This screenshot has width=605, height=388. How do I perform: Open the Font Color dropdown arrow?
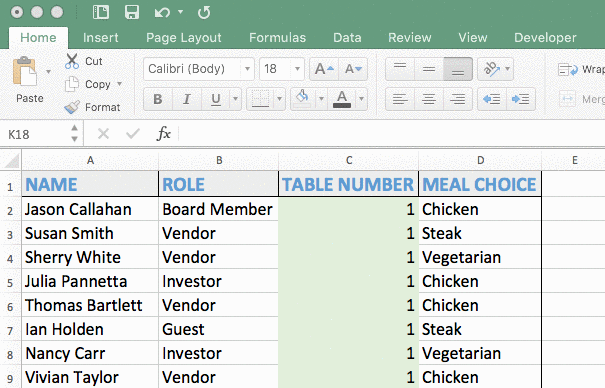point(361,99)
